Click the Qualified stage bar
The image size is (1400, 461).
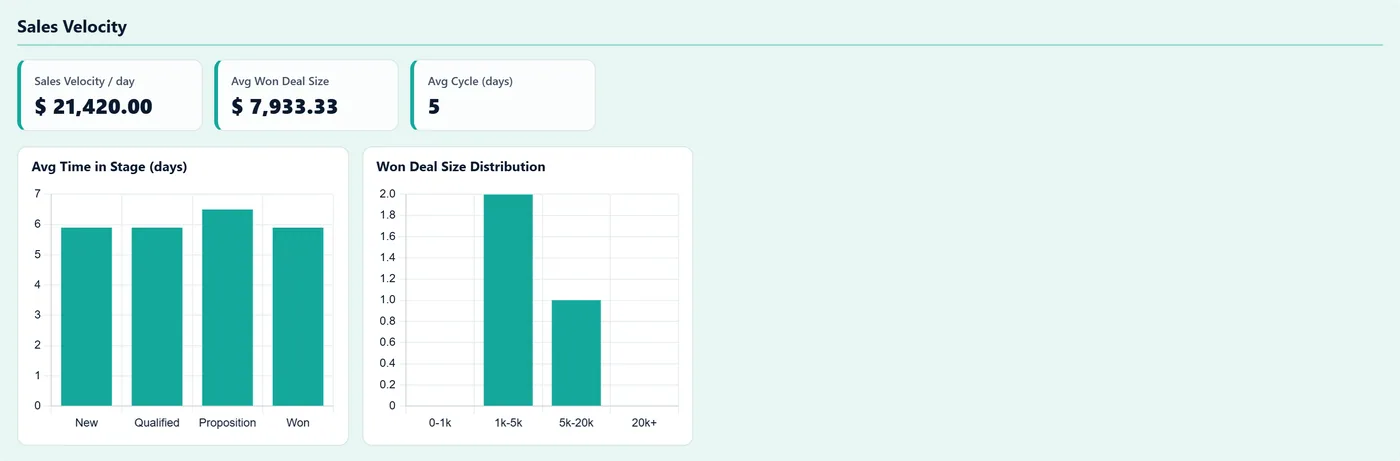[157, 317]
